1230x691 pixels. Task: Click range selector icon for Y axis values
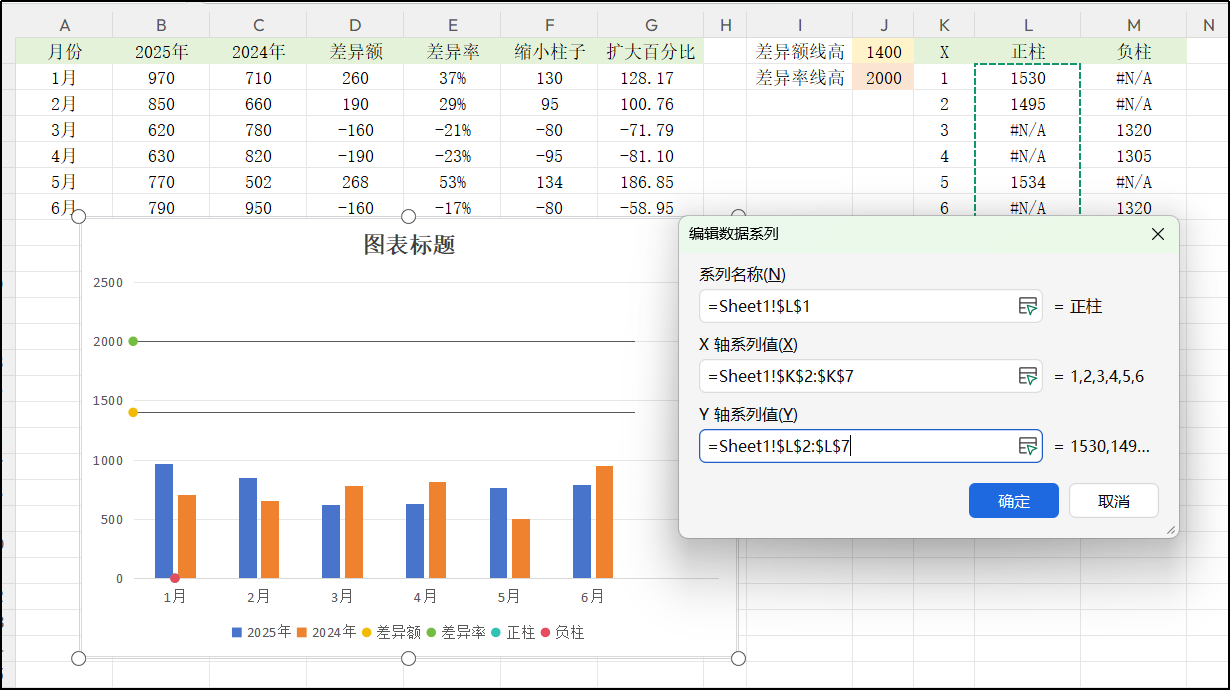pos(1027,446)
